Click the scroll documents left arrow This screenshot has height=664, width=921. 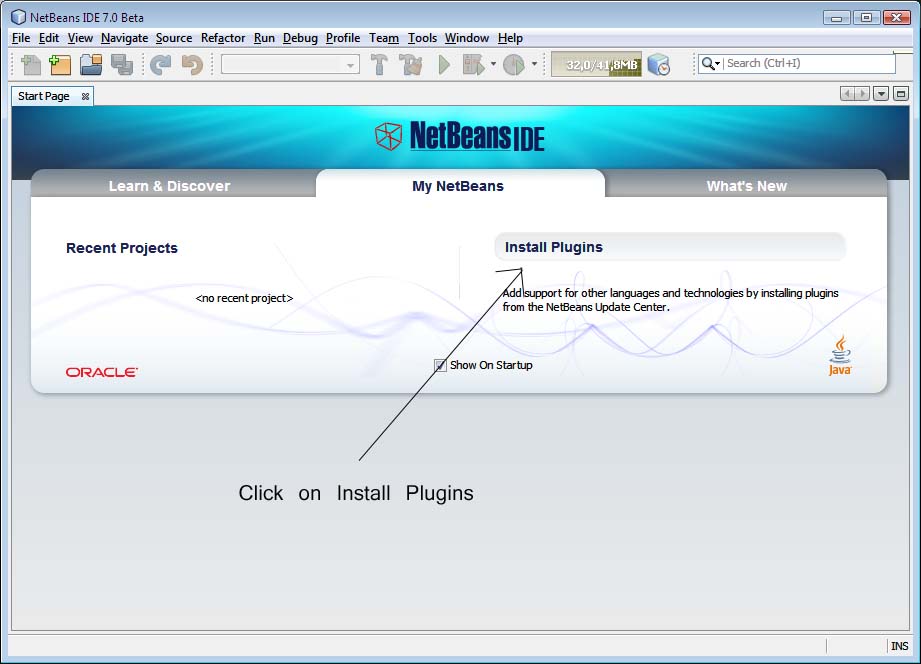pyautogui.click(x=847, y=93)
